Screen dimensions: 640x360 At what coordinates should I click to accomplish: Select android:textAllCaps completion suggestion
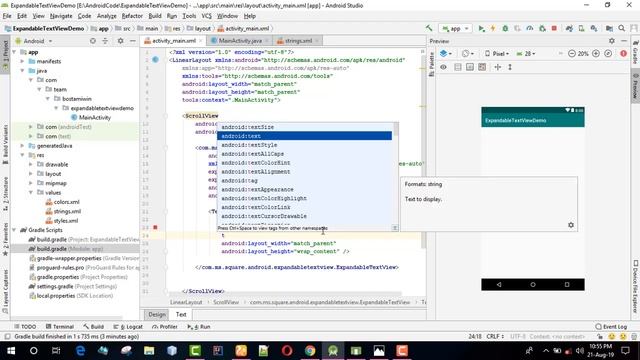[x=304, y=154]
